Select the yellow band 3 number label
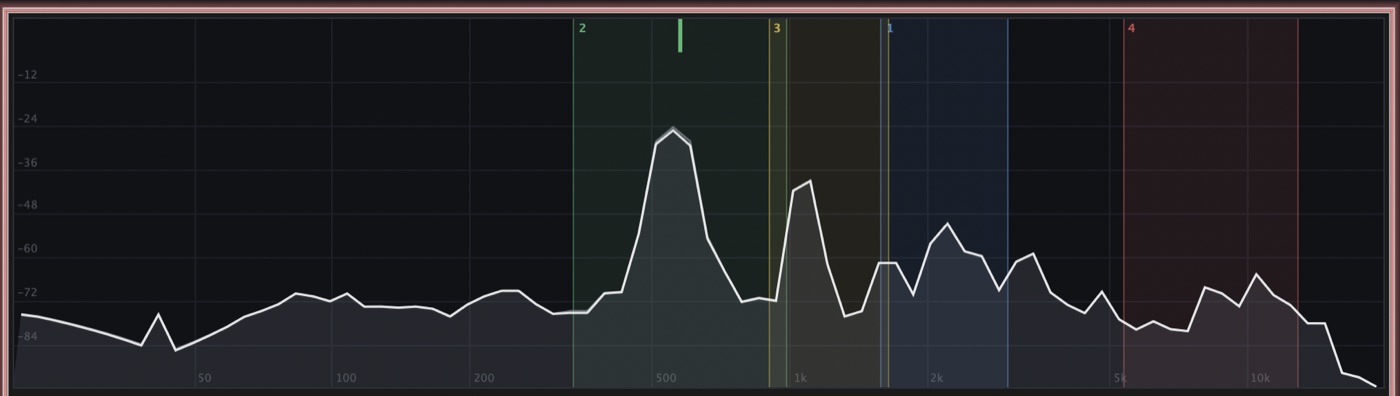The image size is (1400, 396). pos(776,28)
